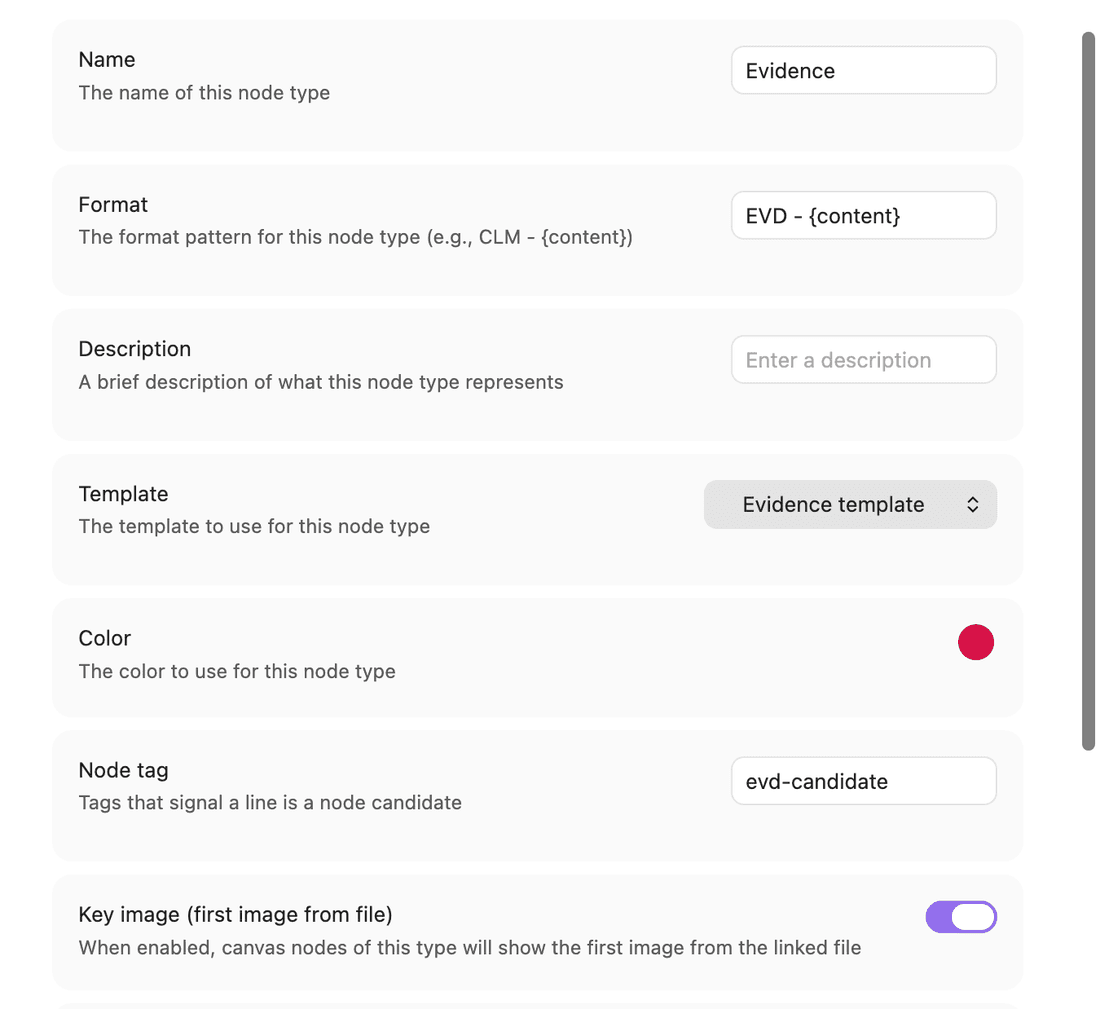
Task: Disable the Key image toggle
Action: 961,917
